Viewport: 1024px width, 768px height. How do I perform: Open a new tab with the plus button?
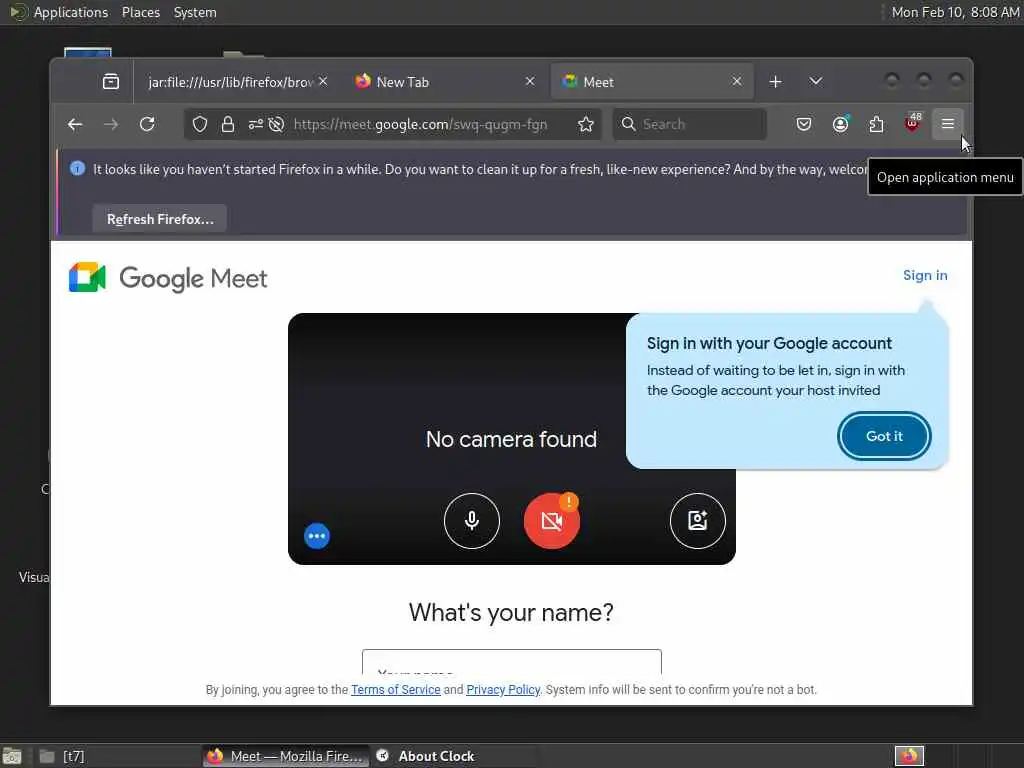click(x=775, y=82)
